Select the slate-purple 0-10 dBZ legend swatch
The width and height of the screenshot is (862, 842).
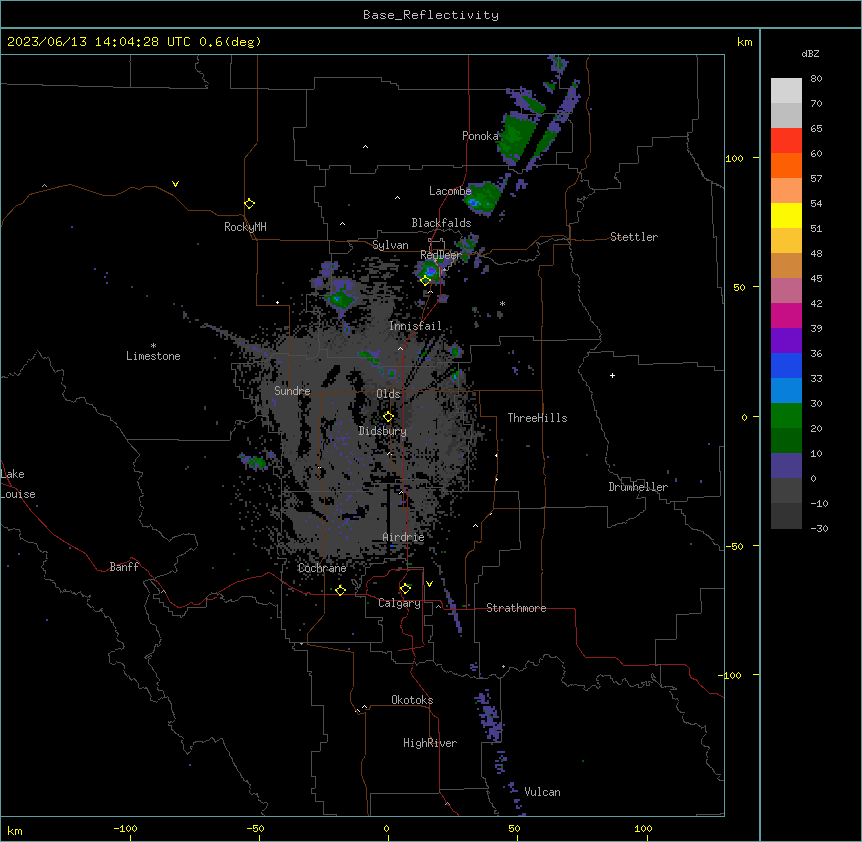coord(786,466)
